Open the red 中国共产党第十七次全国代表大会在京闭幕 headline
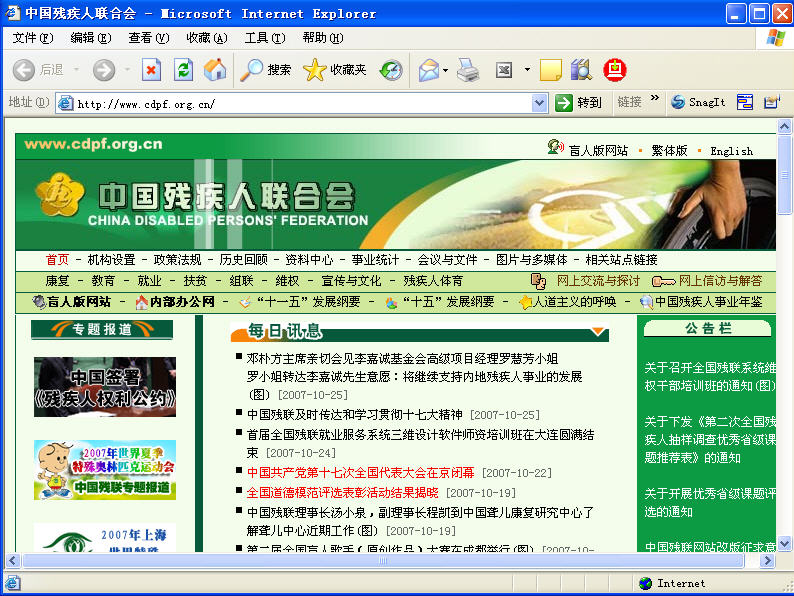 [x=360, y=473]
